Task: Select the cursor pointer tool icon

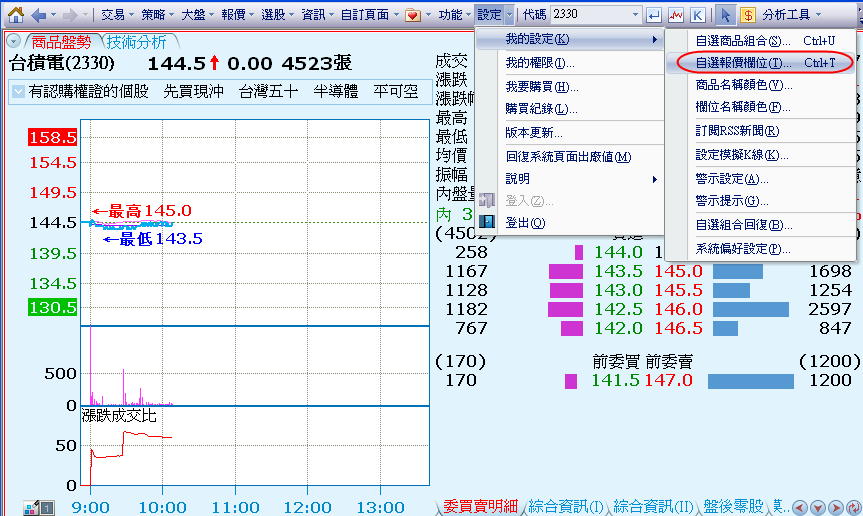Action: (x=725, y=15)
